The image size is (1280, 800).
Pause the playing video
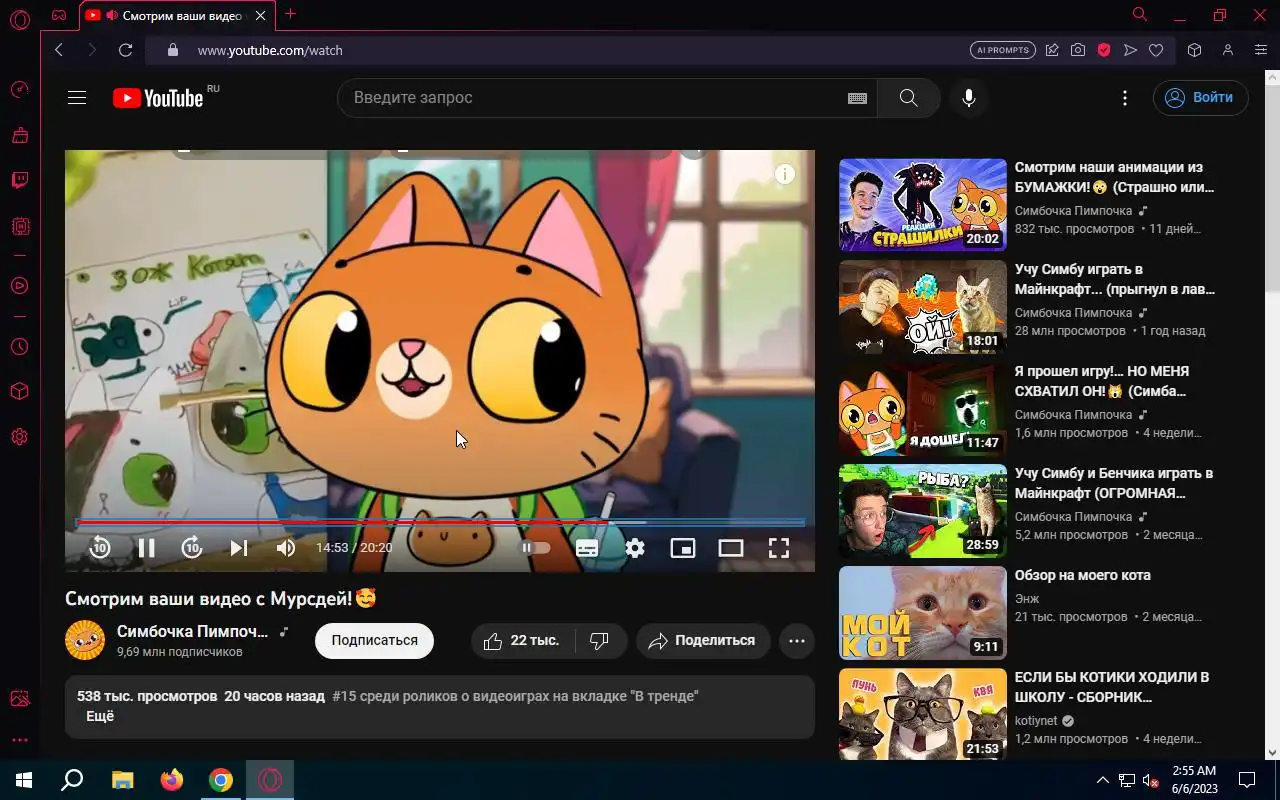coord(146,547)
